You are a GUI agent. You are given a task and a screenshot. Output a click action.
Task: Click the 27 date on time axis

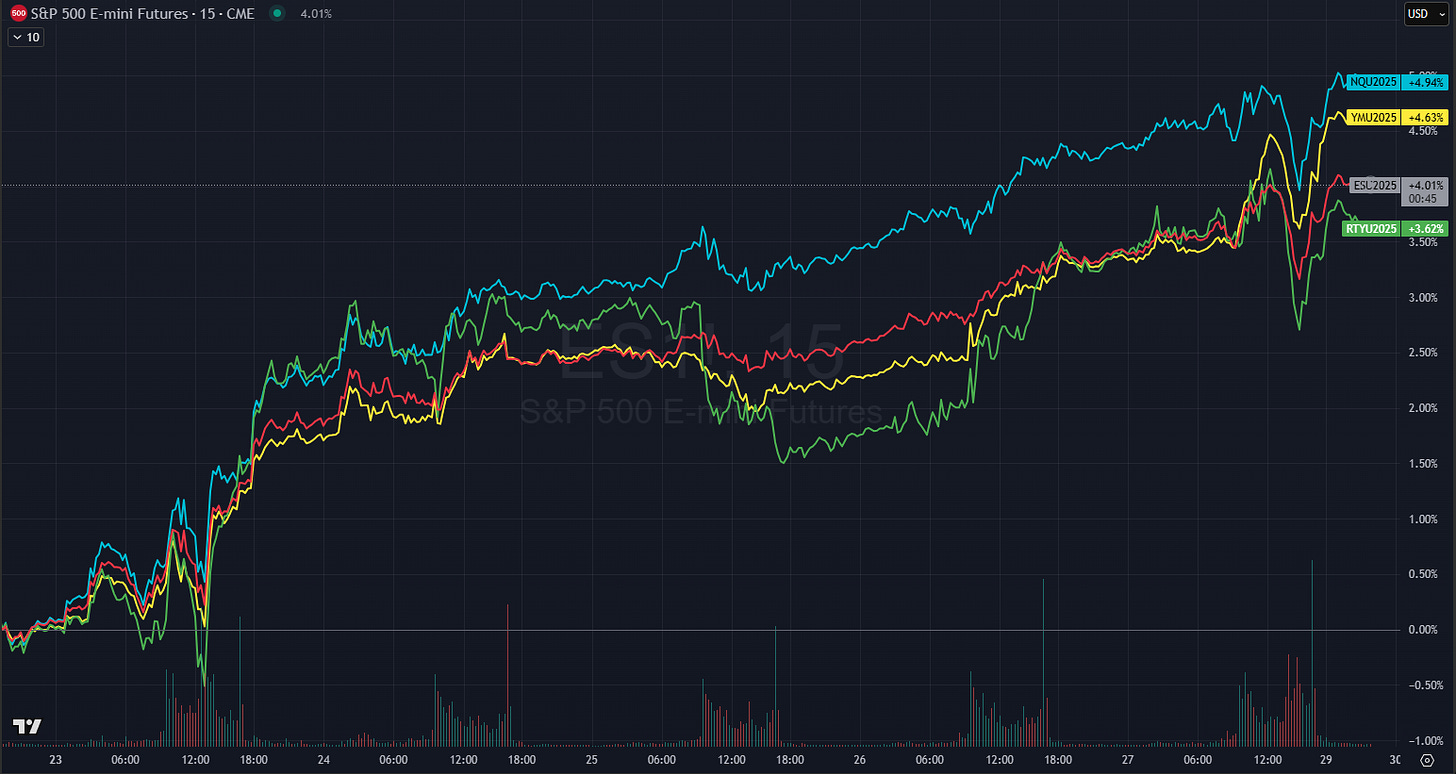pyautogui.click(x=1127, y=760)
